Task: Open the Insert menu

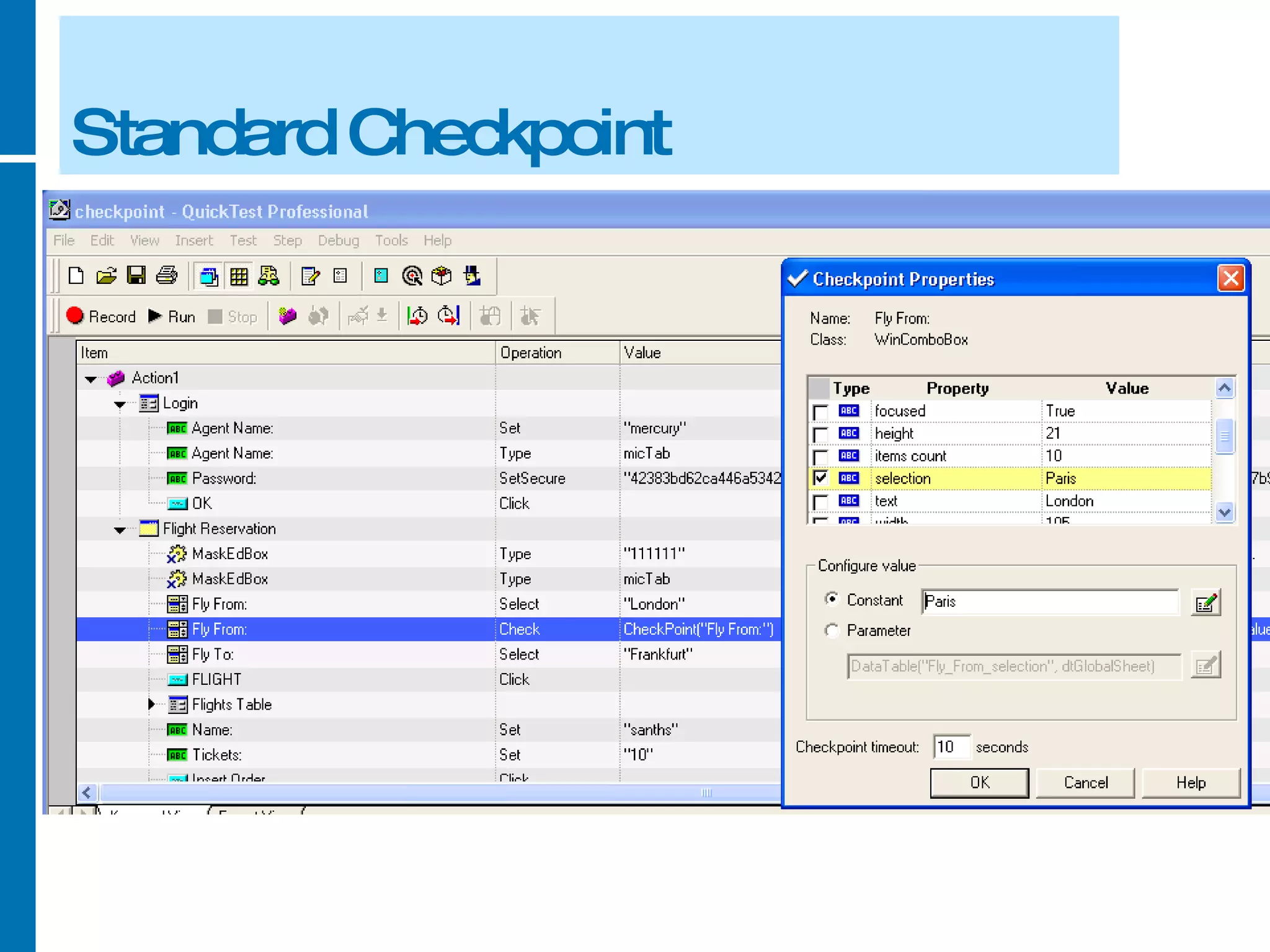Action: pyautogui.click(x=193, y=240)
